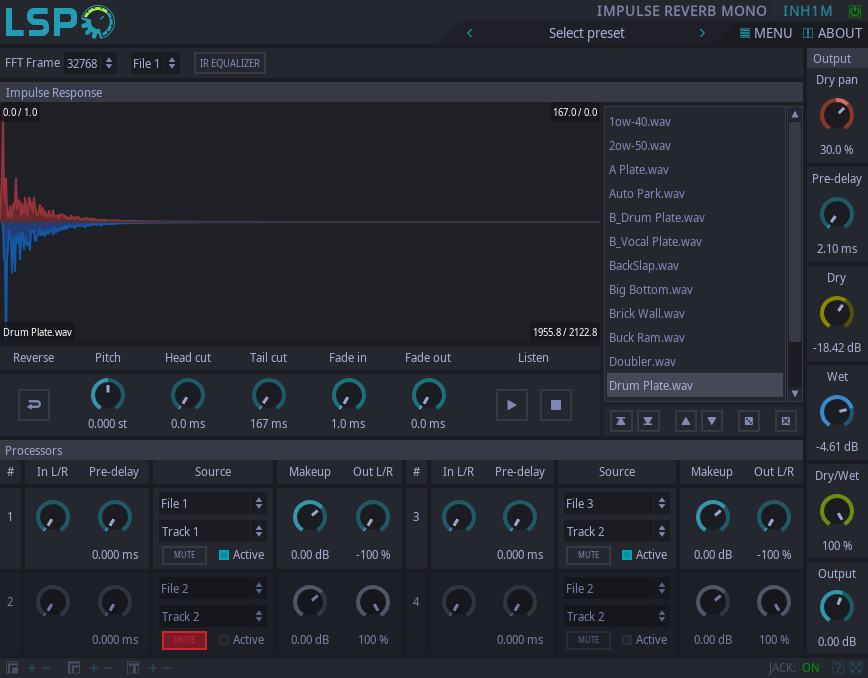Enable Active checkbox for processor 4

pyautogui.click(x=628, y=640)
